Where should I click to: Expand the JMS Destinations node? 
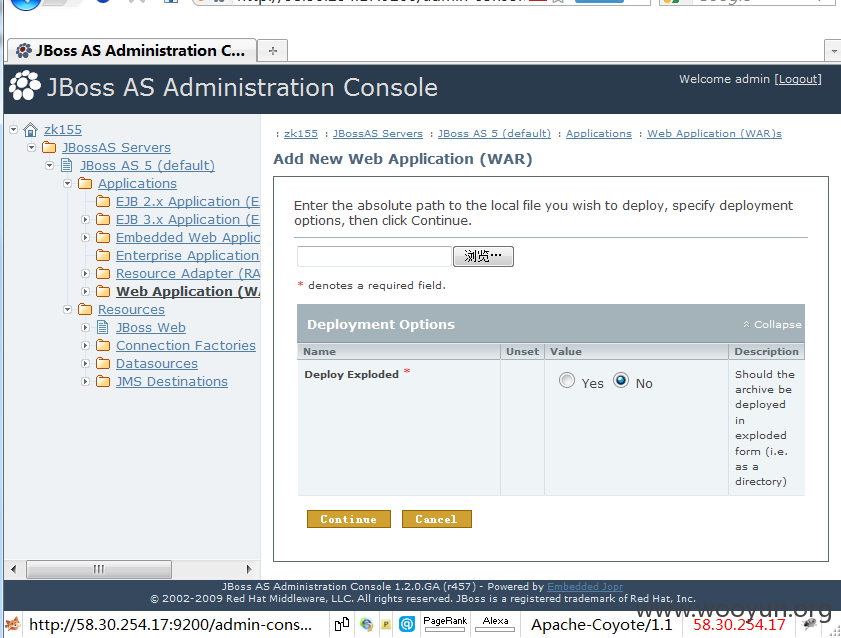tap(85, 381)
